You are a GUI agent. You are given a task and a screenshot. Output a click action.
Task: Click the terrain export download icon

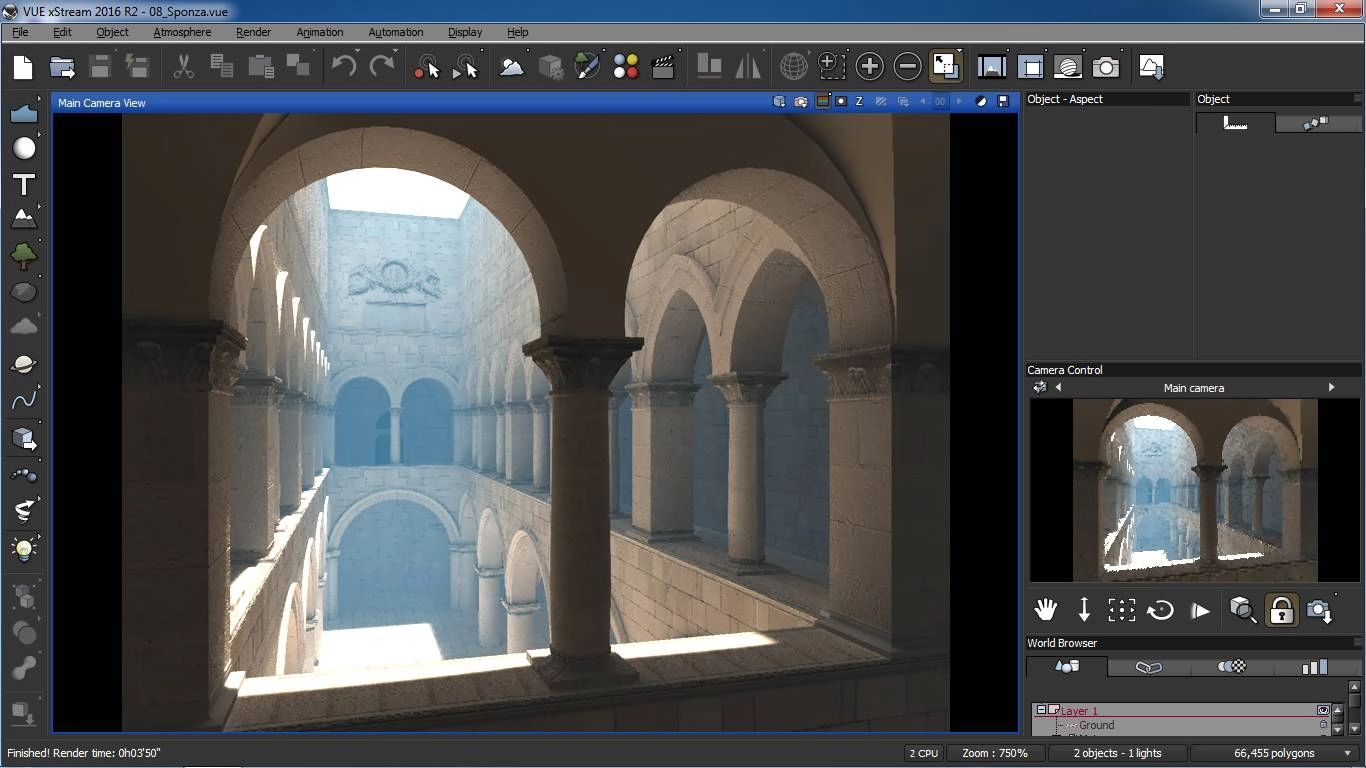tap(1151, 67)
